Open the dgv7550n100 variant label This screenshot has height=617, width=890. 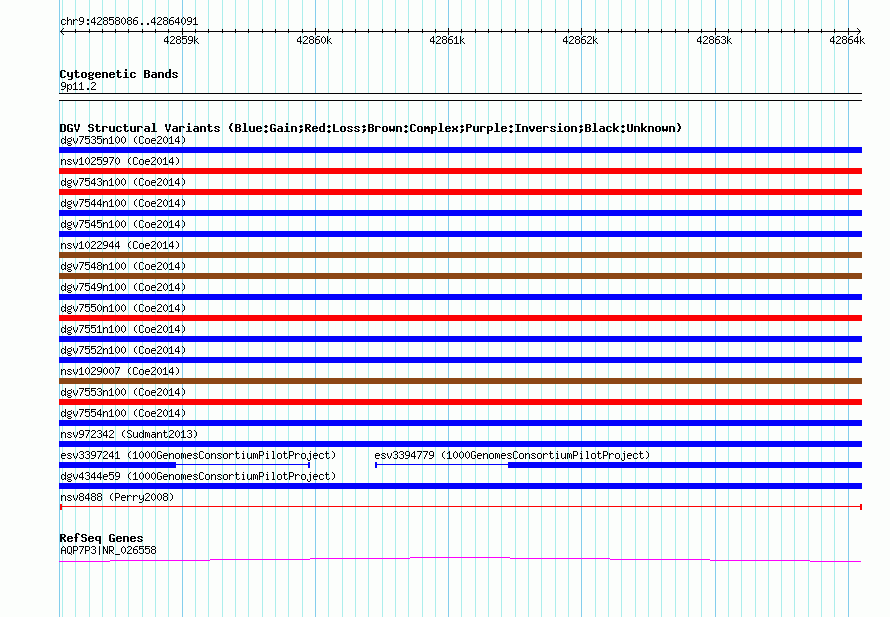[122, 308]
